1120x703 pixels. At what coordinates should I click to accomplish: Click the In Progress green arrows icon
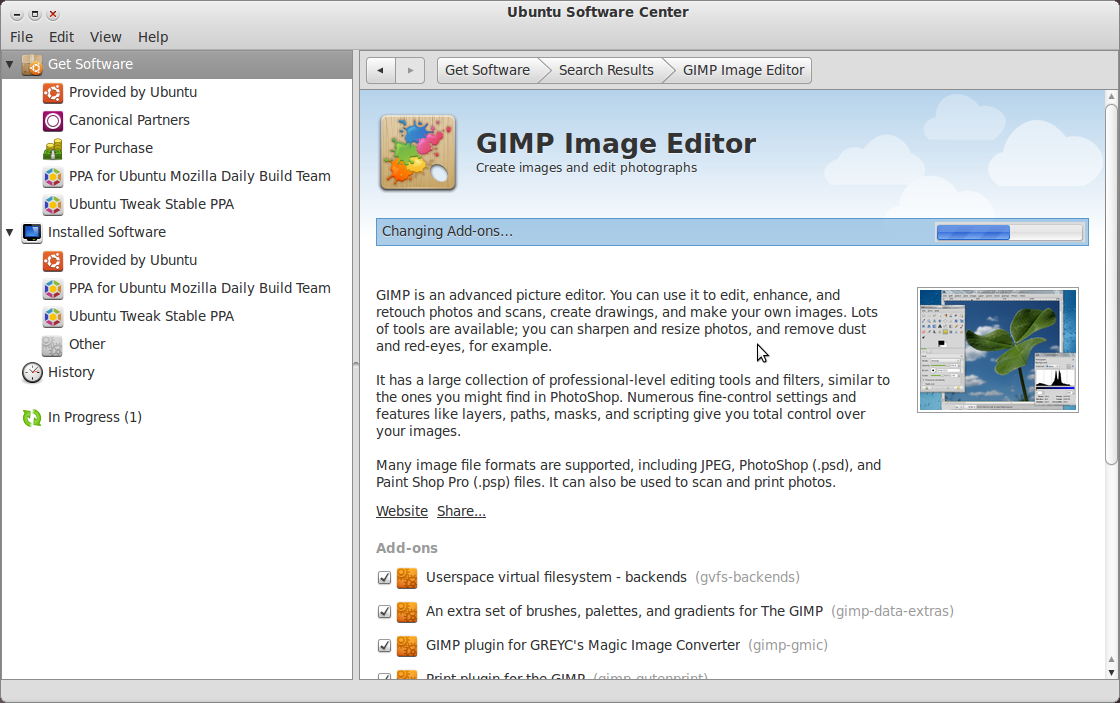(31, 418)
